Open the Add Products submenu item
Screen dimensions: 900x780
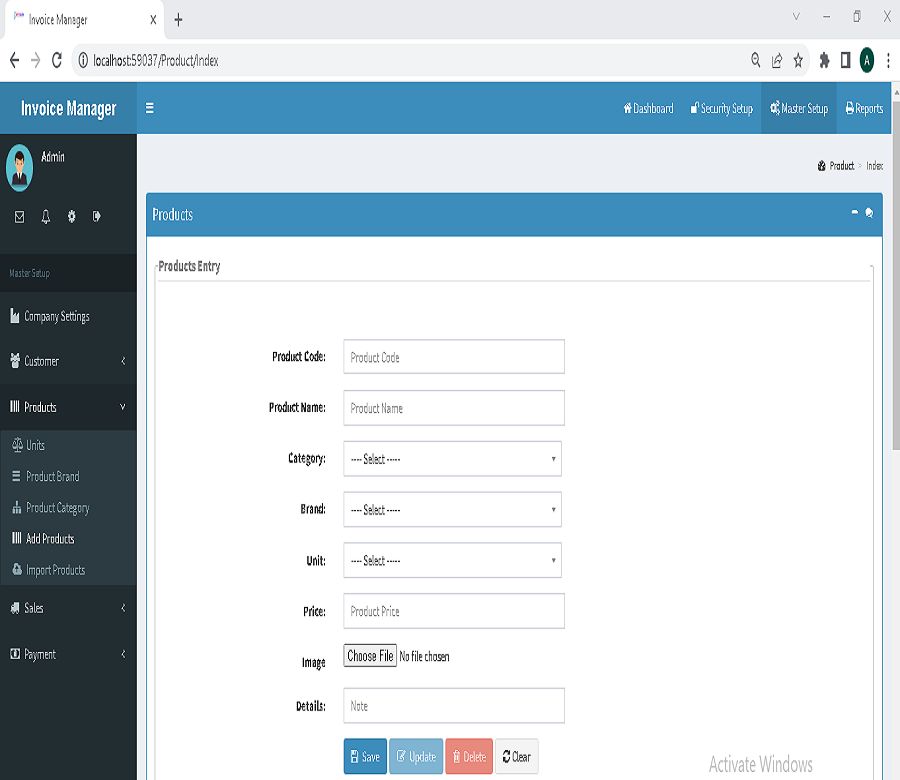[x=68, y=538]
